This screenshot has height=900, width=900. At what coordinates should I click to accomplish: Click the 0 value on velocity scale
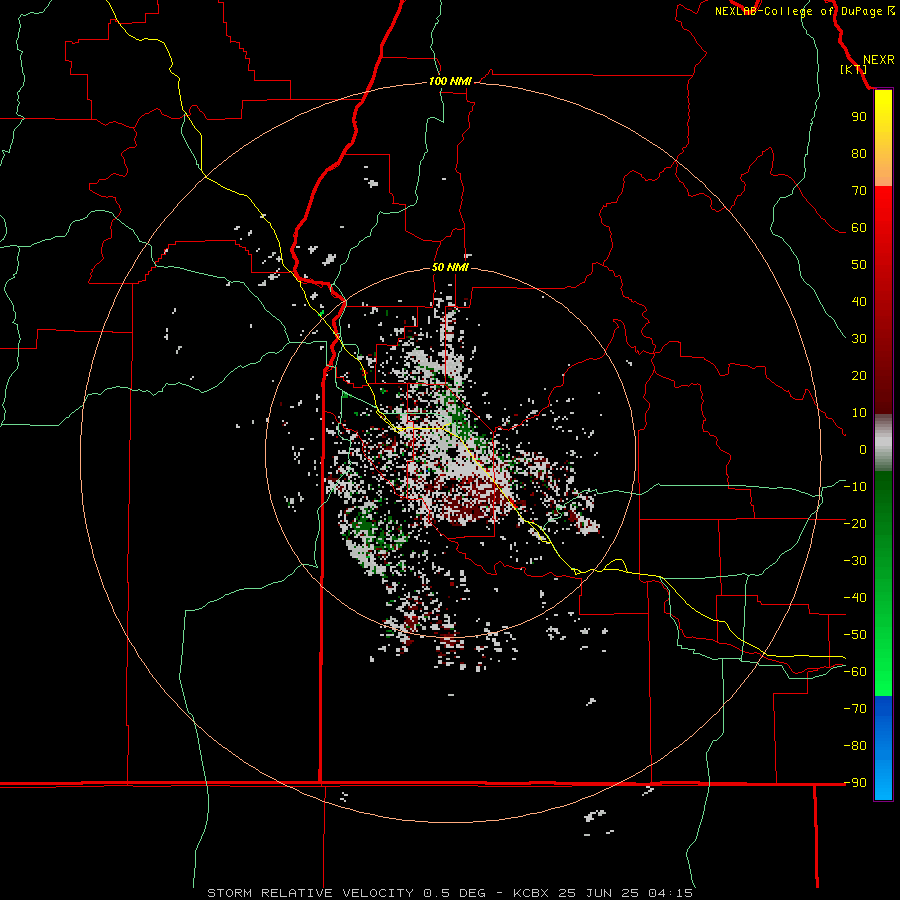pyautogui.click(x=863, y=449)
